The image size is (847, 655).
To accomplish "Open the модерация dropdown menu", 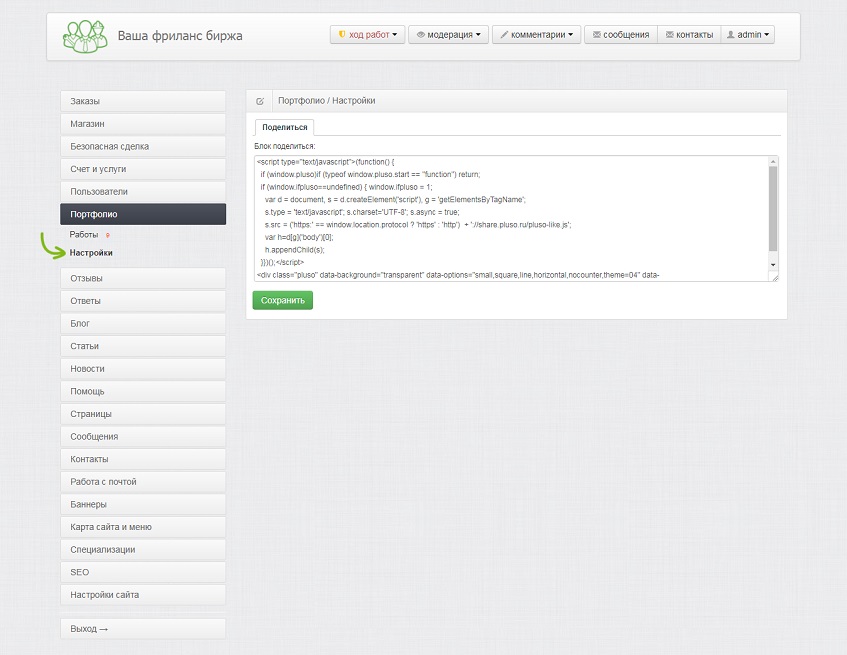I will [448, 35].
